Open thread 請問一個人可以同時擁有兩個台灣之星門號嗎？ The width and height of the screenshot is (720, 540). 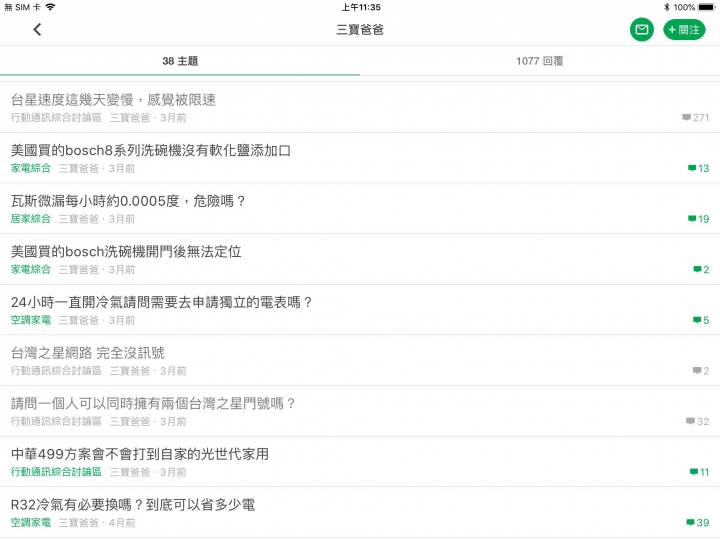[360, 411]
